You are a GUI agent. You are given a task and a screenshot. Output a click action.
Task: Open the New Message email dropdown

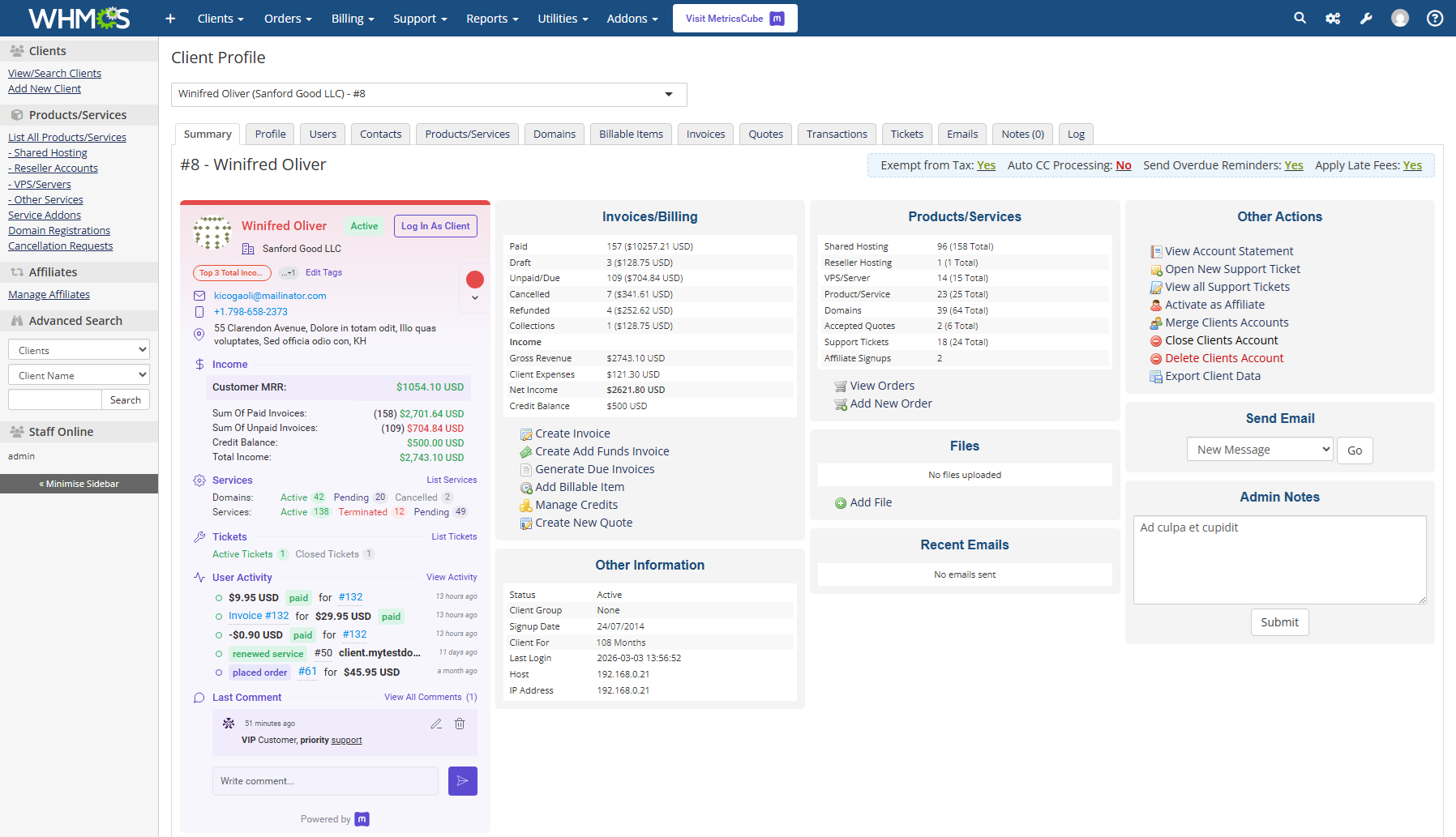coord(1259,449)
